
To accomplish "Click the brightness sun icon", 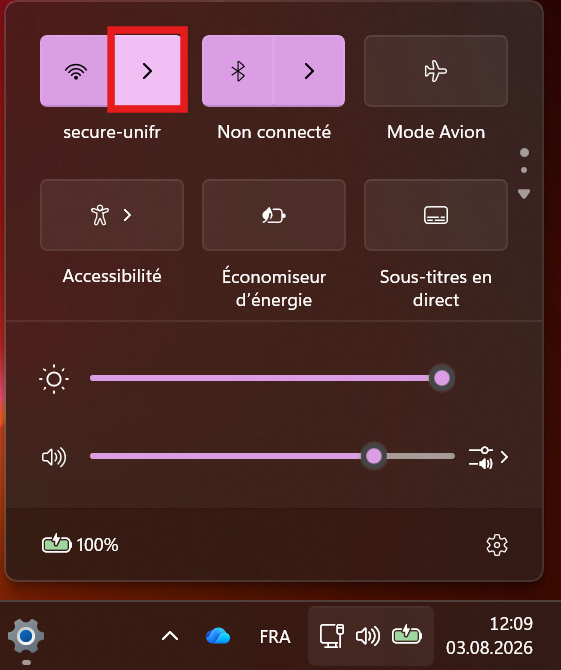I will 54,379.
